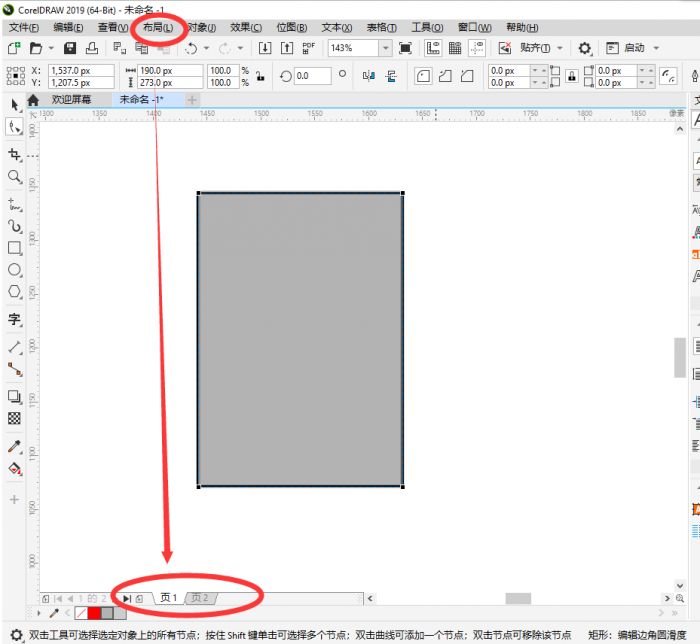Image resolution: width=700 pixels, height=644 pixels.
Task: Toggle the Show grid button
Action: tap(455, 48)
